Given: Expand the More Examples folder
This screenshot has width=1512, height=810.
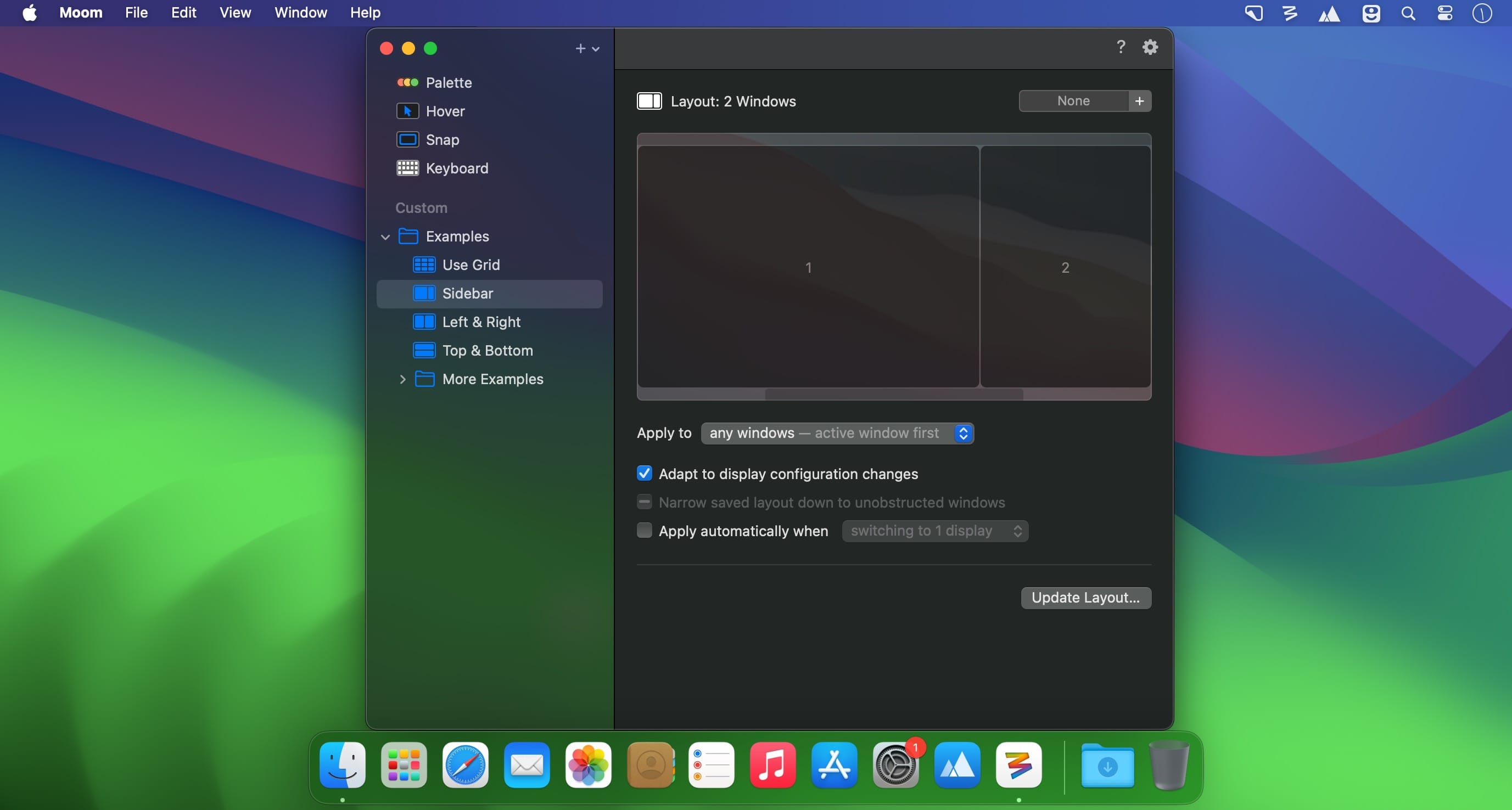Looking at the screenshot, I should pos(402,380).
